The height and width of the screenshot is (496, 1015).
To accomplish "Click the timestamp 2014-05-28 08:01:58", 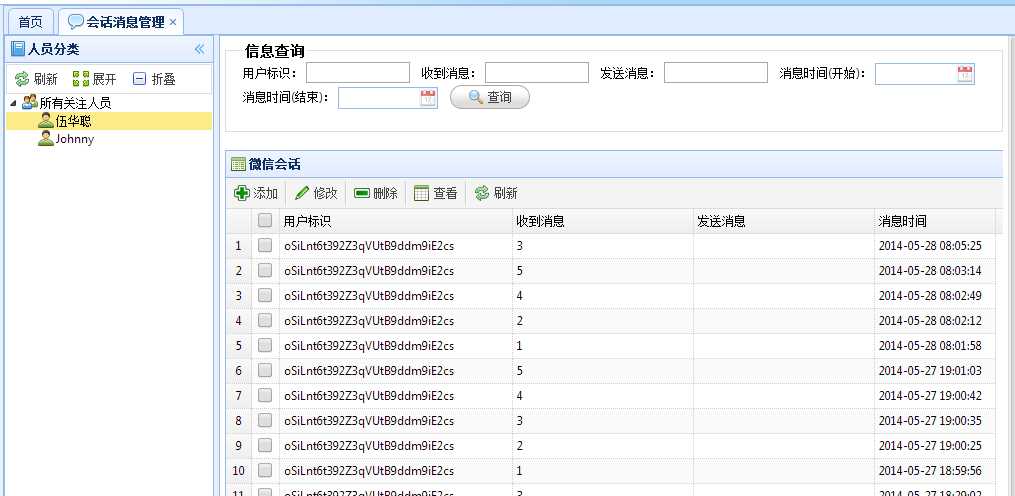I will 930,346.
